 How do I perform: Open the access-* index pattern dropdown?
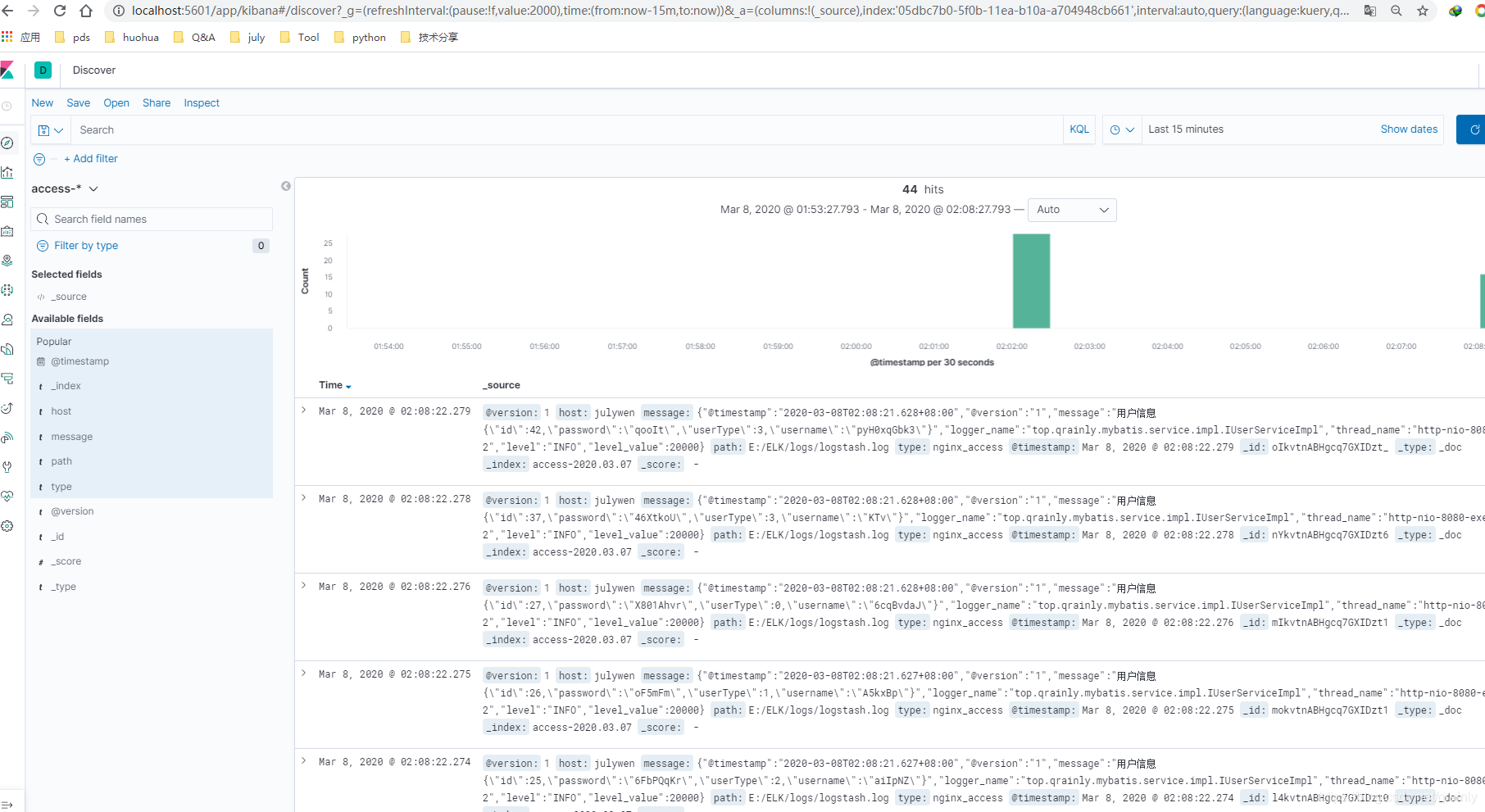65,188
